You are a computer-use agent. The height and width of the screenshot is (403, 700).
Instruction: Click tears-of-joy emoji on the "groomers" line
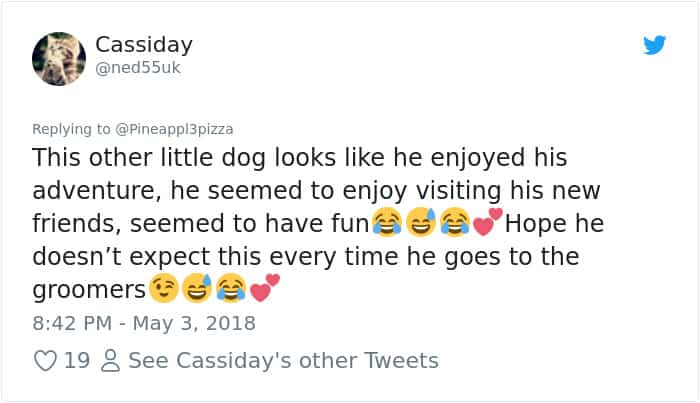pos(230,290)
